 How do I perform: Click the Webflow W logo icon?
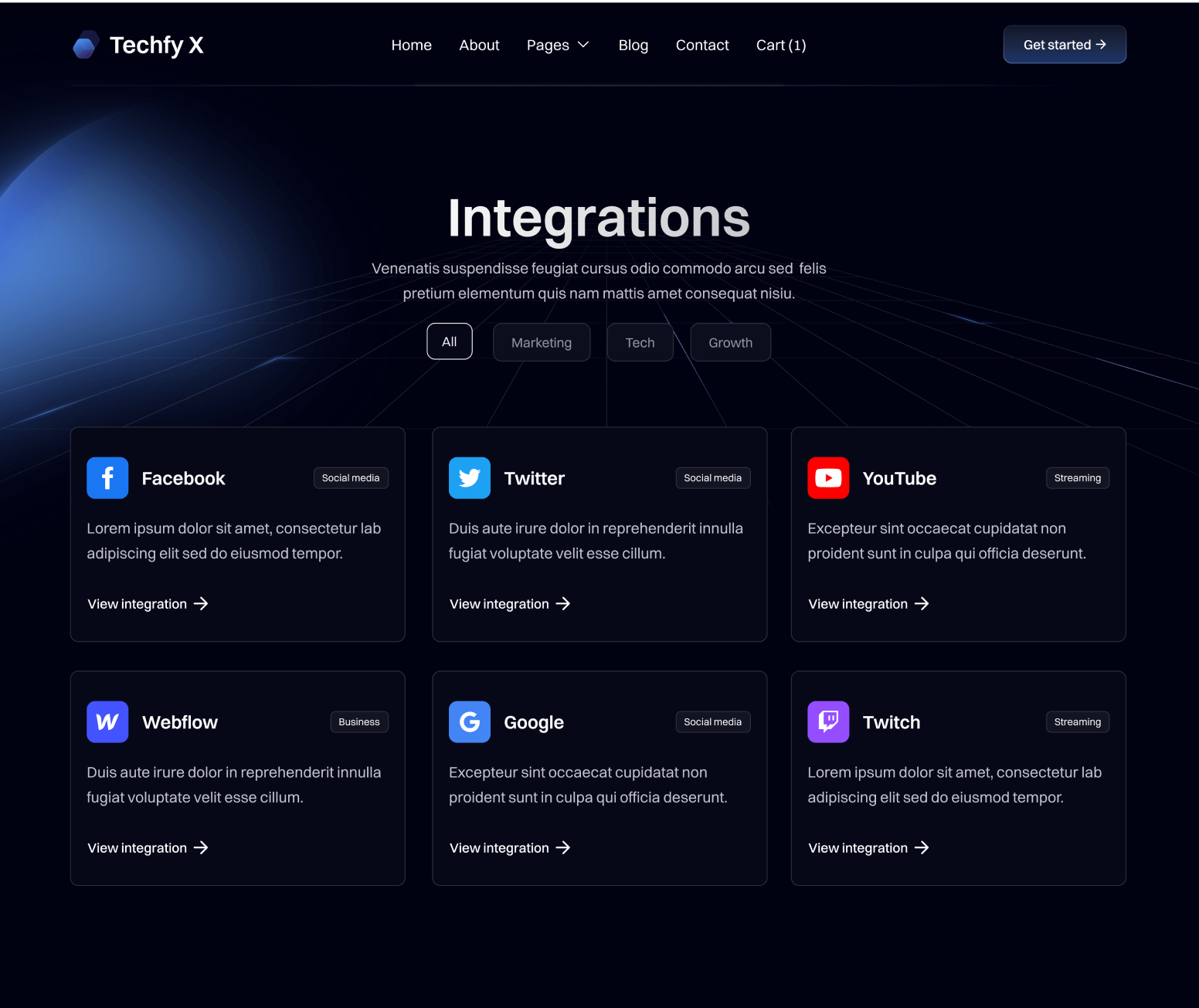click(107, 722)
